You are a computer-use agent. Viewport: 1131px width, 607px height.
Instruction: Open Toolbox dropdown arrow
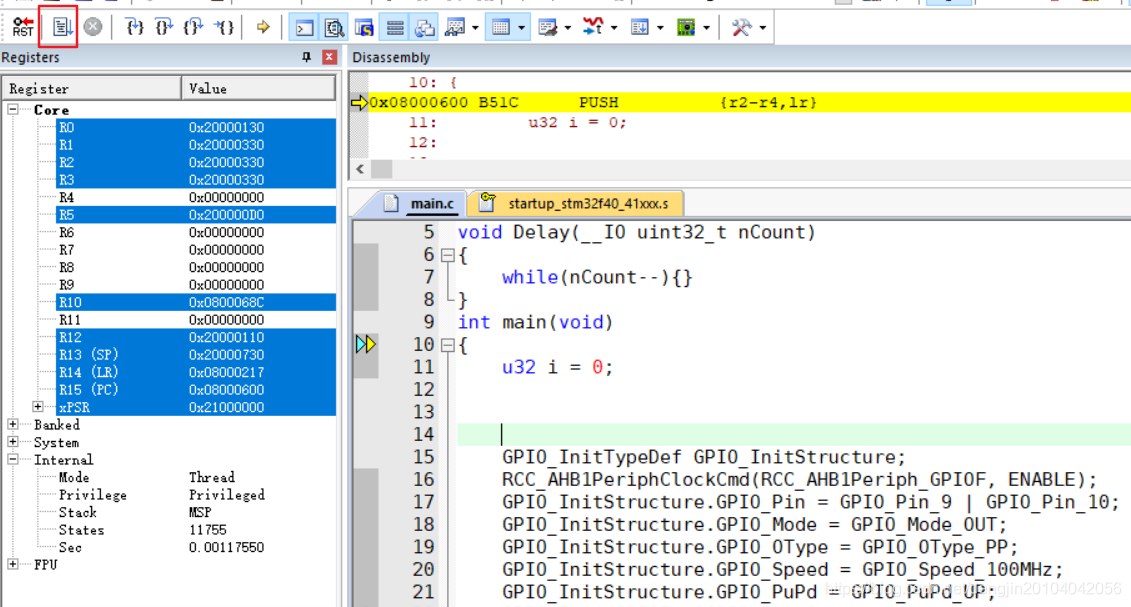(762, 28)
